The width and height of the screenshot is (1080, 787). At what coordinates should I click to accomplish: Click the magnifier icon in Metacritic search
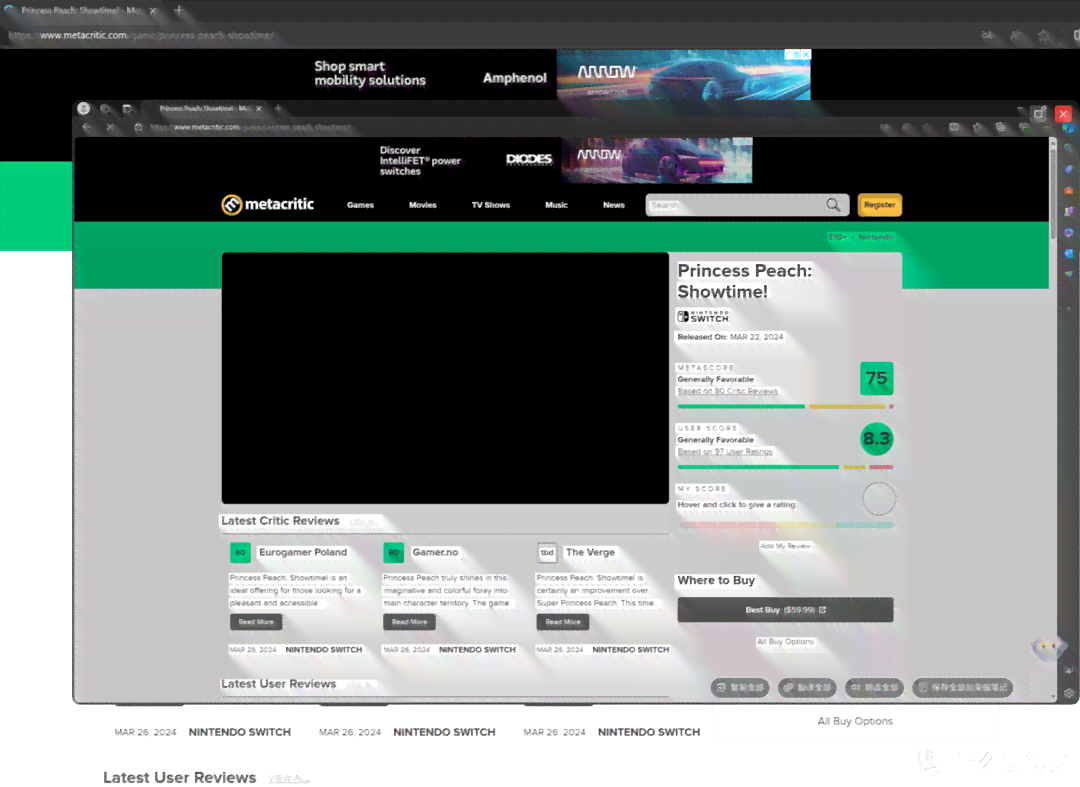click(x=833, y=204)
